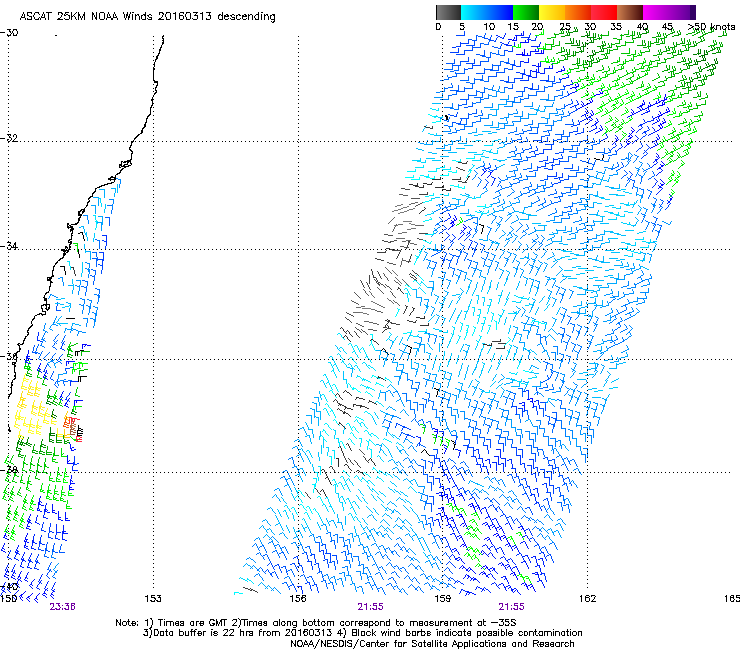The height and width of the screenshot is (650, 740).
Task: Click the orange 25-30 knots color segment
Action: pos(578,12)
